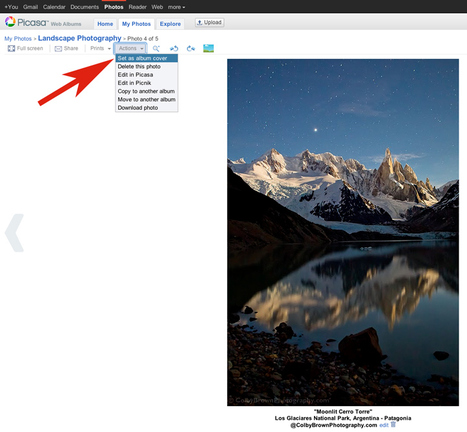Viewport: 467px width, 432px height.
Task: Choose Copy to another album
Action: pos(147,91)
